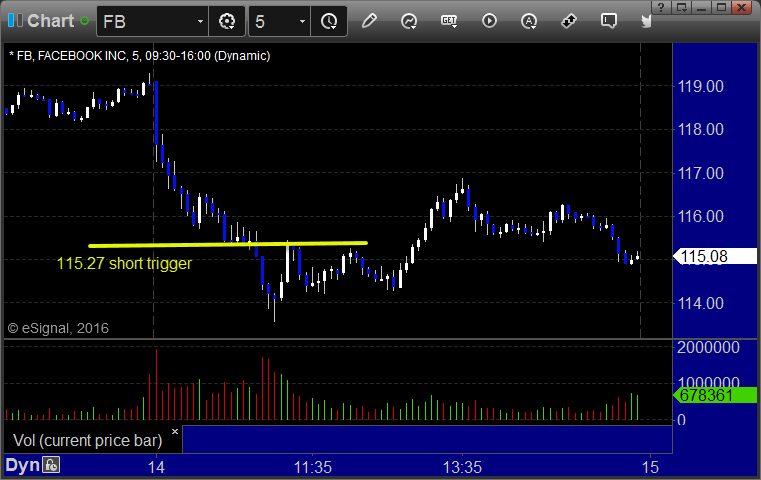Click the bar replay play icon

pyautogui.click(x=489, y=21)
